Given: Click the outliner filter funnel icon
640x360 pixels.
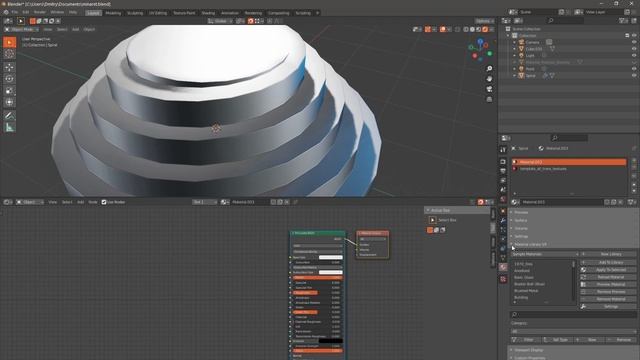Looking at the screenshot, I should 623,20.
